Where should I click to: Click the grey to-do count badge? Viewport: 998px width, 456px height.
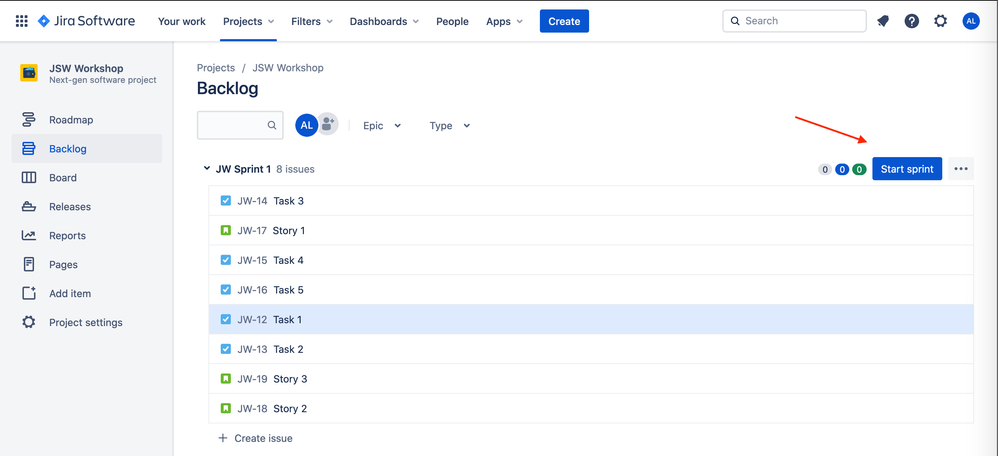825,169
